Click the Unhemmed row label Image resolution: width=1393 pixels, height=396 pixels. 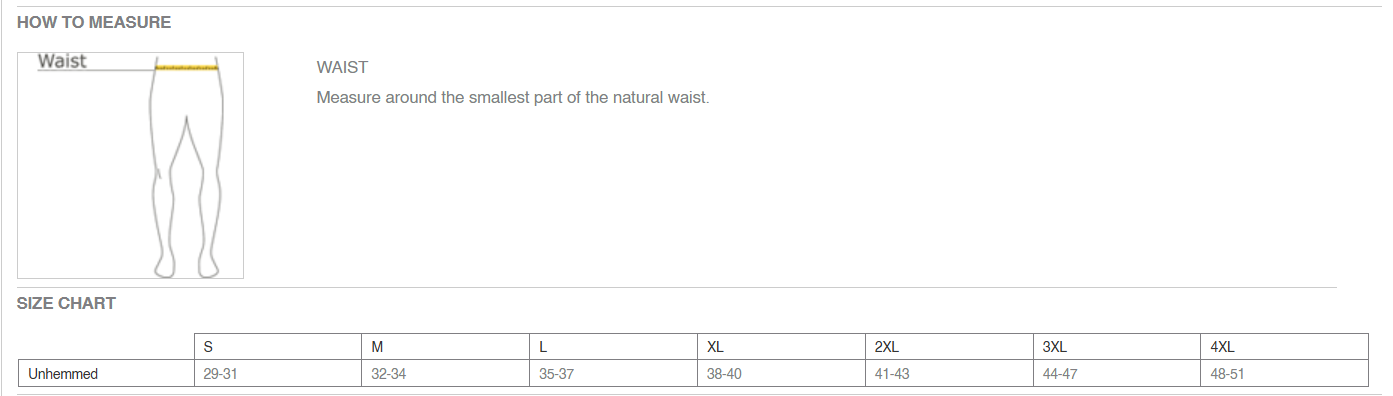63,374
